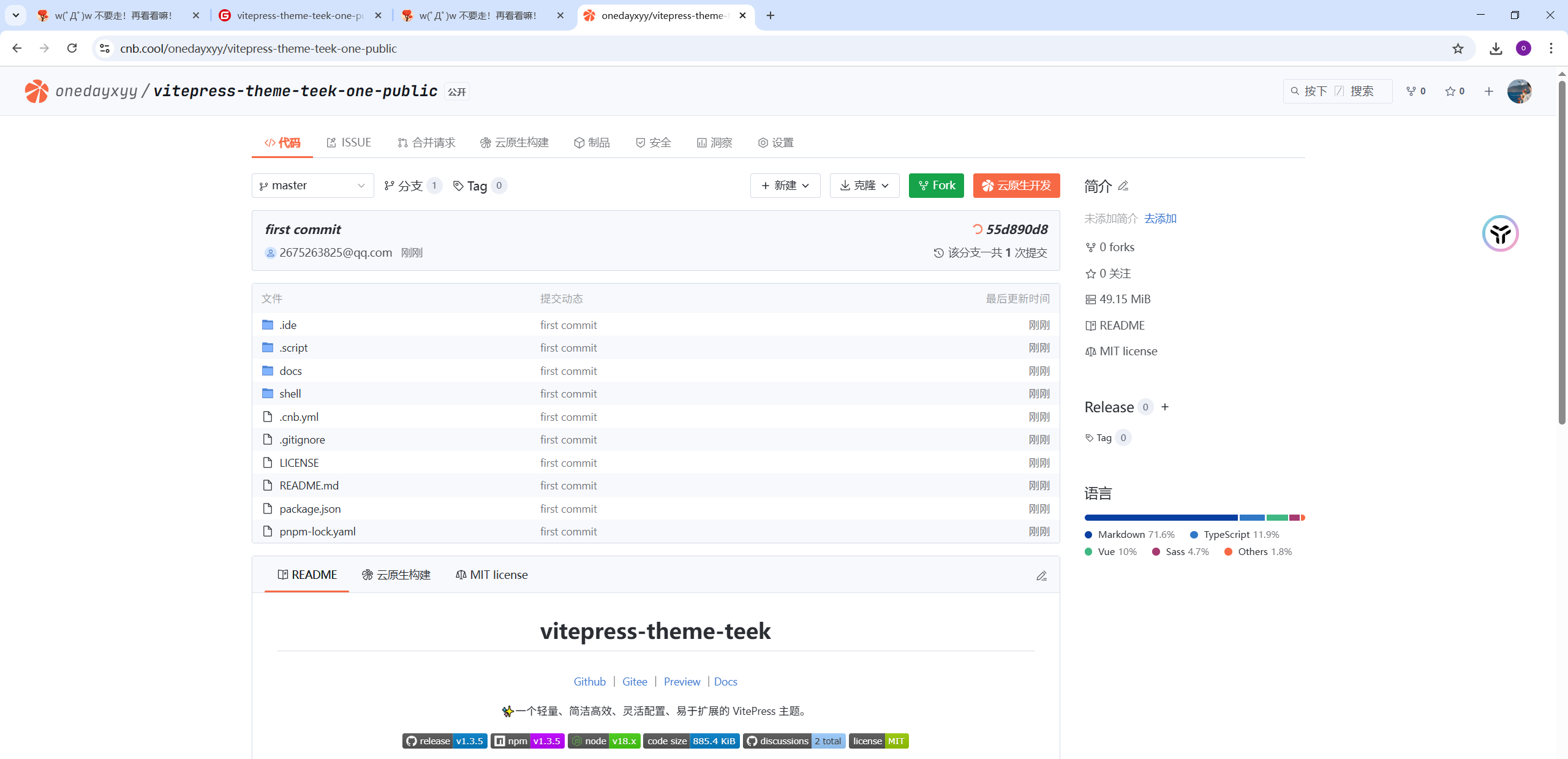The image size is (1568, 759).
Task: Open the 设置 tab
Action: pos(776,143)
